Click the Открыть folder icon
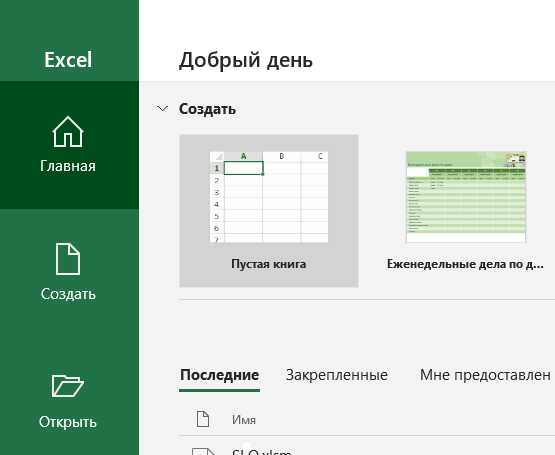Image resolution: width=555 pixels, height=455 pixels. (68, 386)
